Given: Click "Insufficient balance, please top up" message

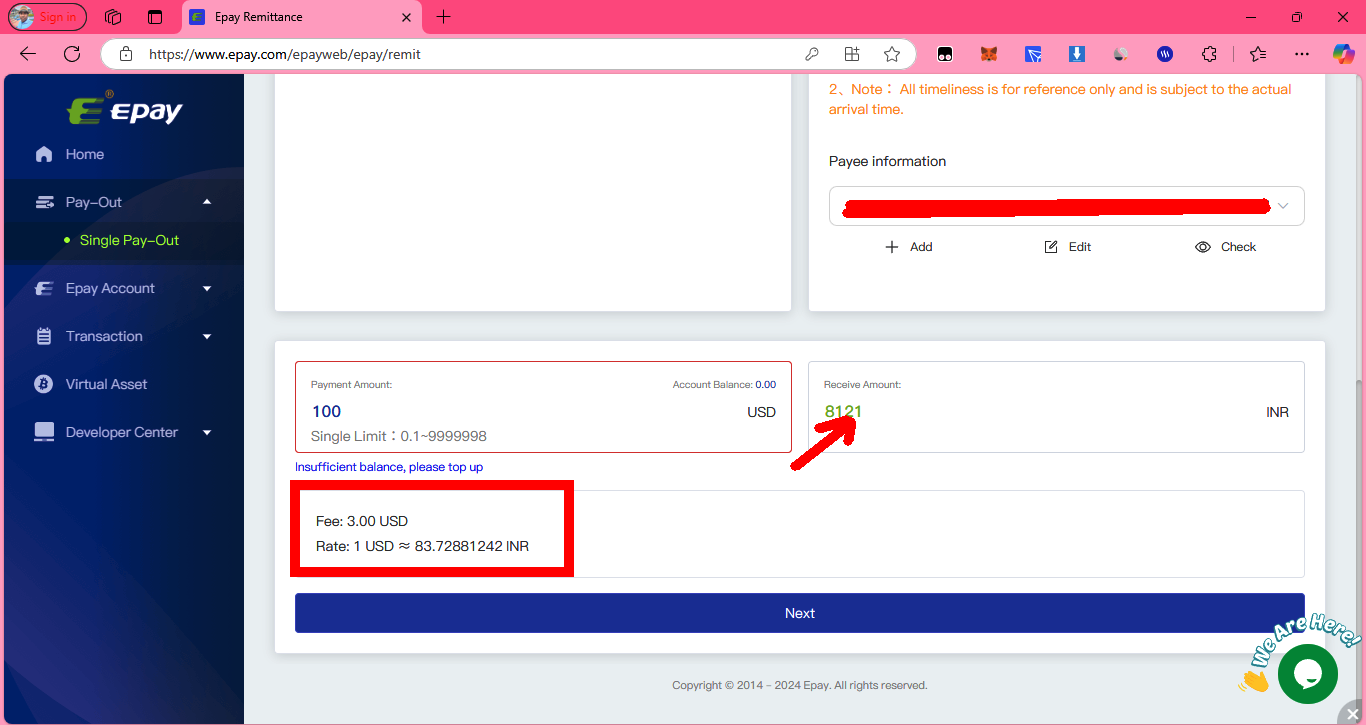Looking at the screenshot, I should 389,467.
